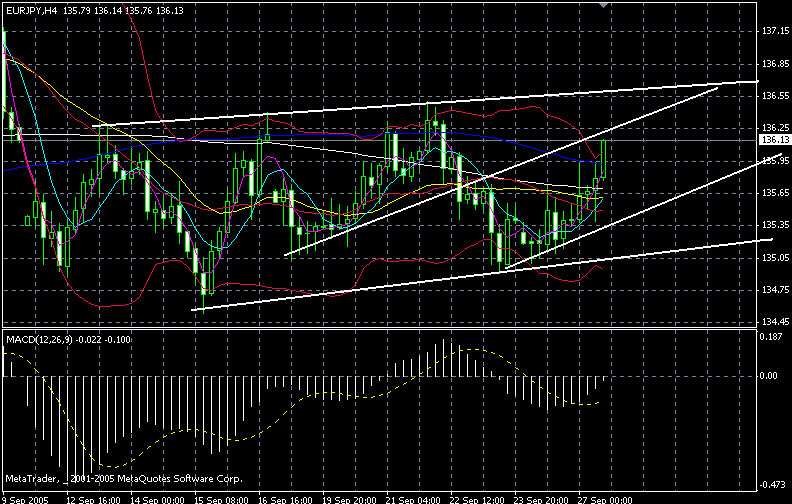Click the 16 Sep 16:00 time label

point(286,500)
